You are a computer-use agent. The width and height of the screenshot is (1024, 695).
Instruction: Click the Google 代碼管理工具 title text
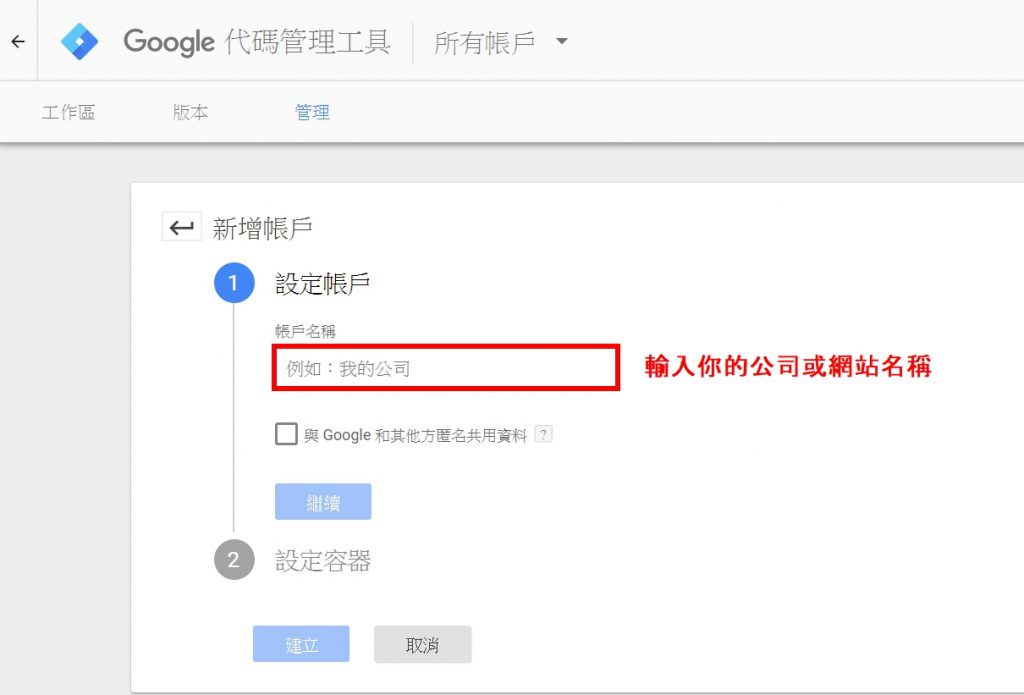coord(257,42)
